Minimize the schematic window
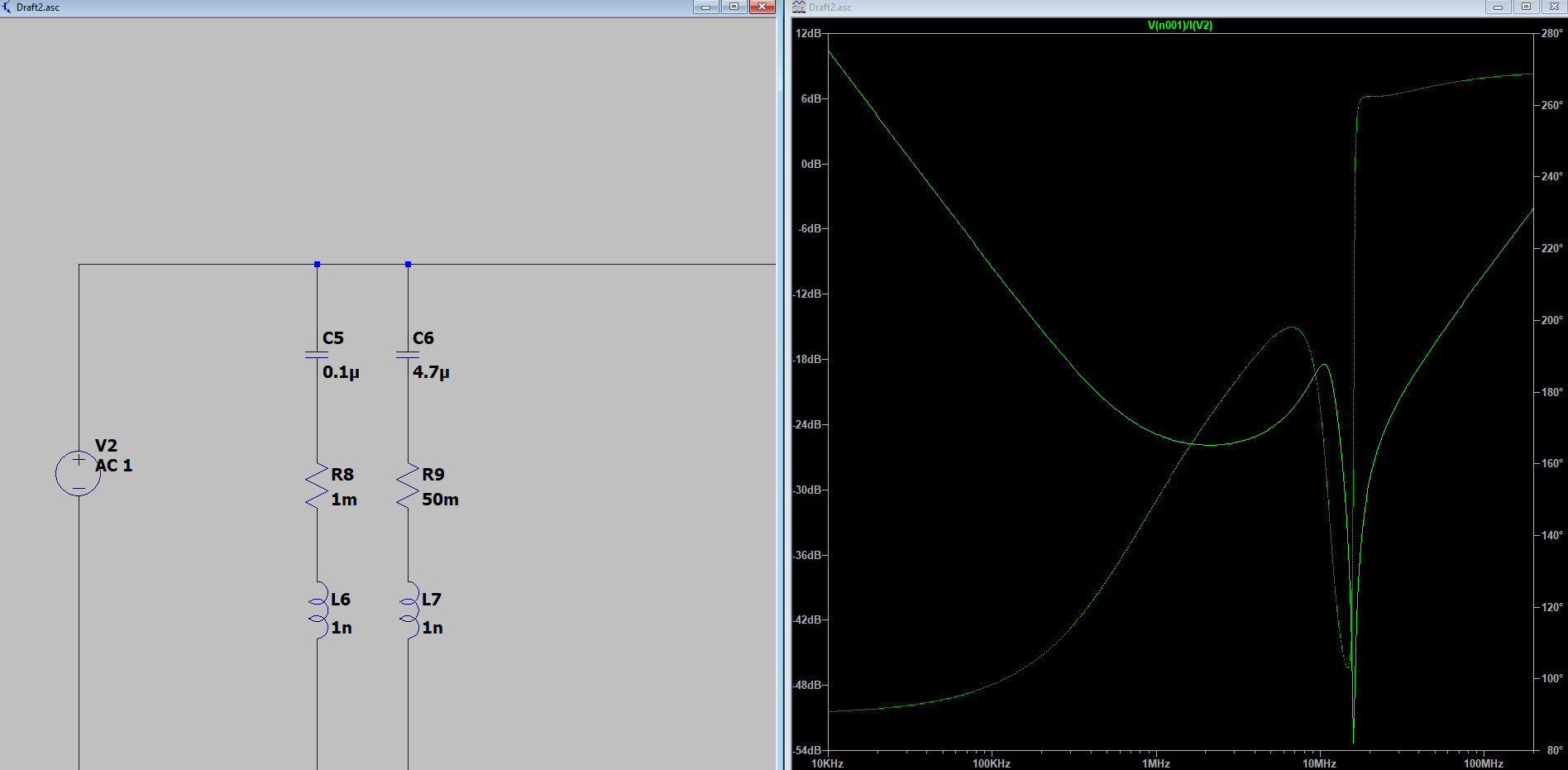This screenshot has width=1568, height=770. [x=706, y=7]
